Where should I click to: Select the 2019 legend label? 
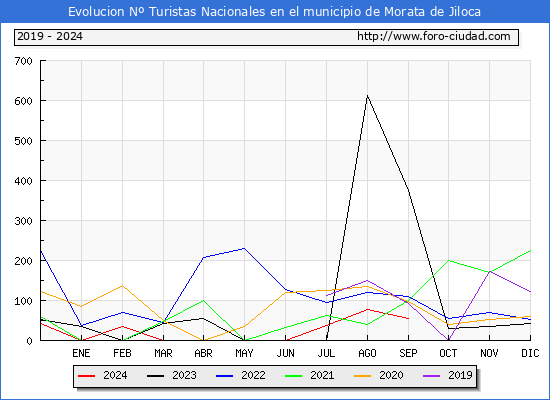460,375
